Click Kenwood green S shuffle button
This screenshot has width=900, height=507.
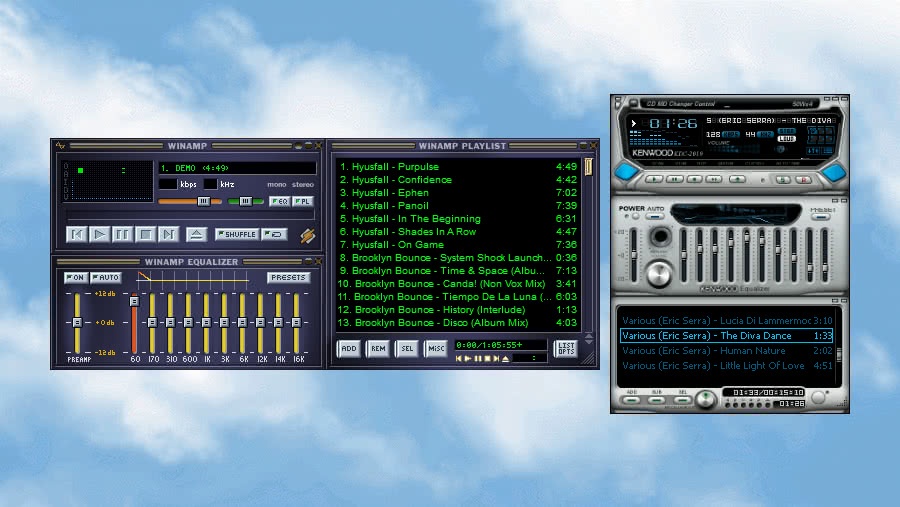783,180
